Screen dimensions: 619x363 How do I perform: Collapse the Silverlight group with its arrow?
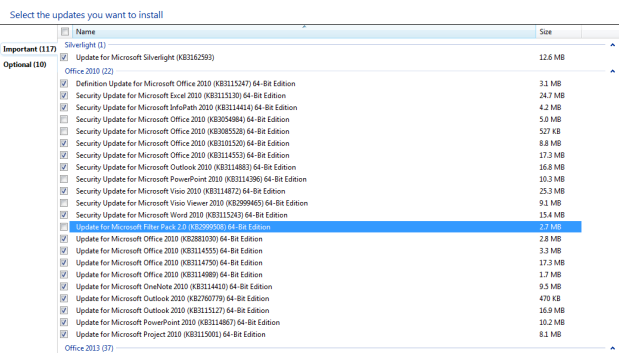tap(612, 45)
